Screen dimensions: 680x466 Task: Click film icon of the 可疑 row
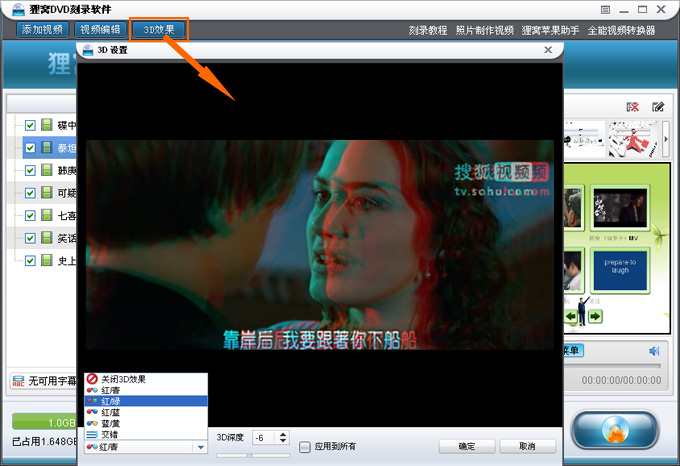point(47,192)
